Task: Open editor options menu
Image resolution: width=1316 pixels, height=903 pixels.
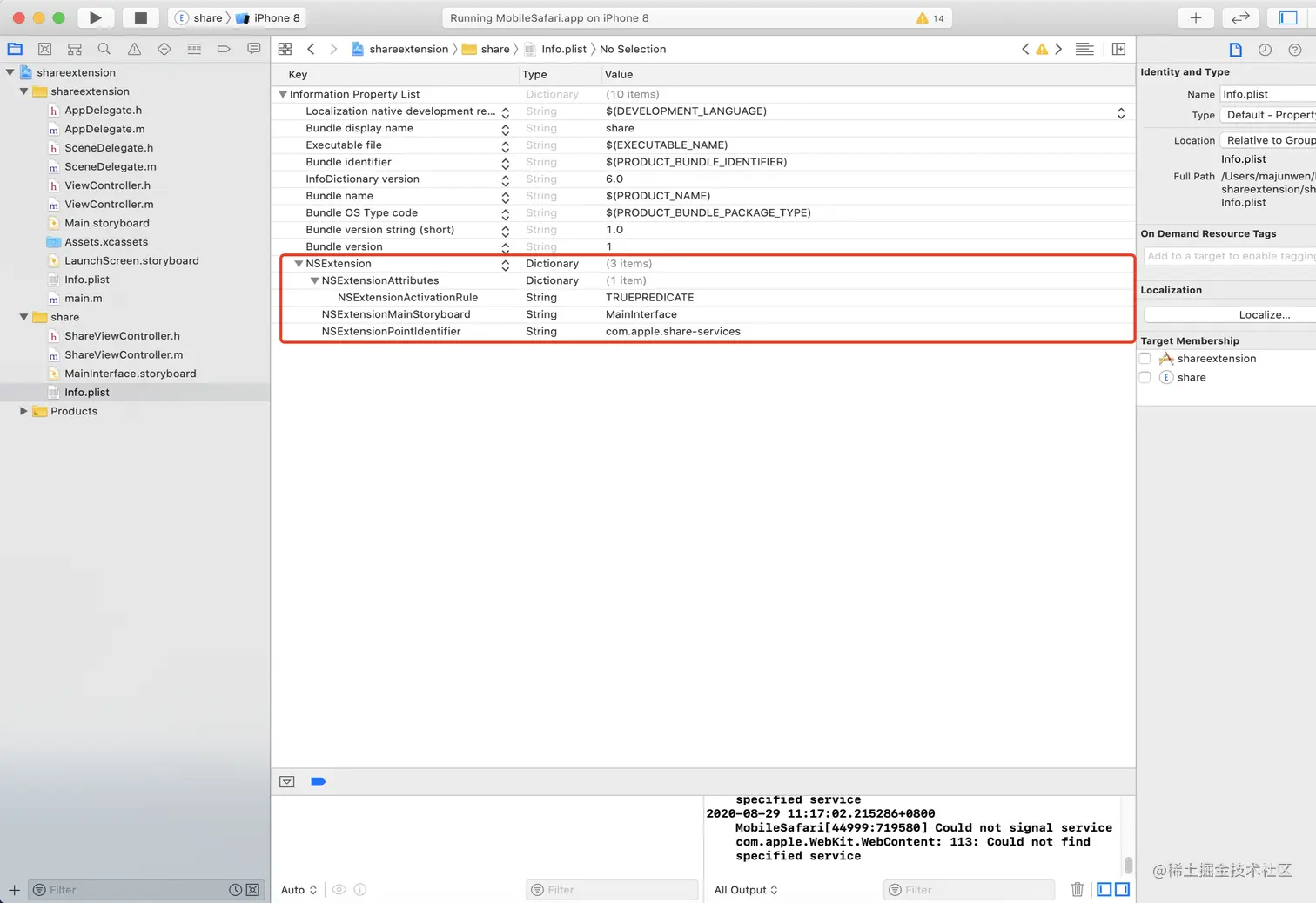Action: coord(1084,49)
